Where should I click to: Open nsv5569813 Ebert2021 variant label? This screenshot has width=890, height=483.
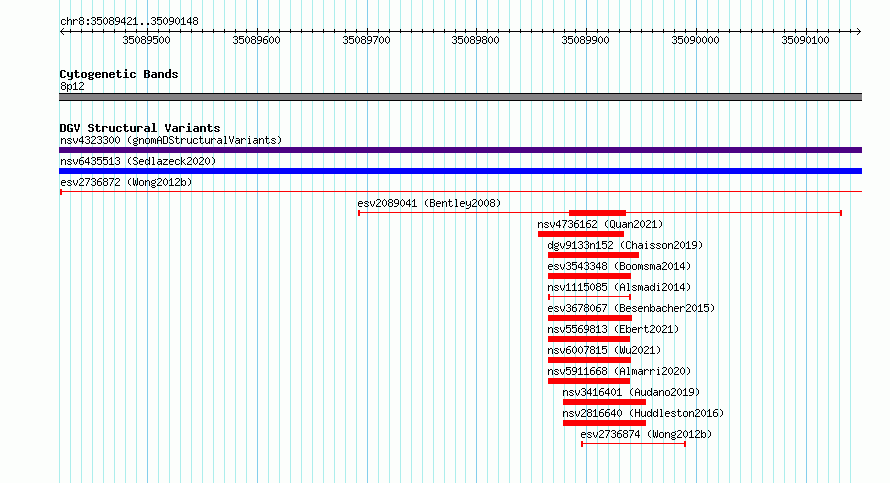point(613,329)
